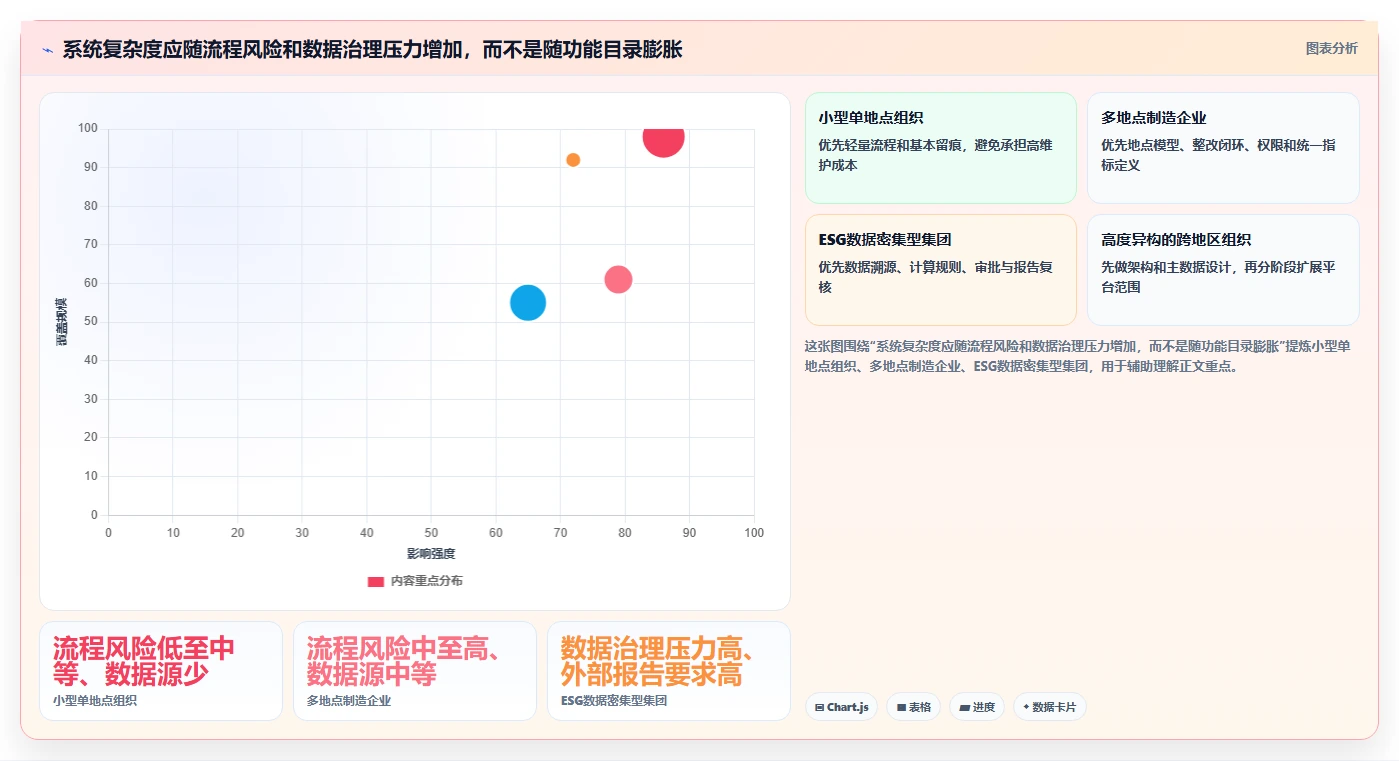The image size is (1399, 761).
Task: Click the blue bubble in the chart
Action: [528, 302]
